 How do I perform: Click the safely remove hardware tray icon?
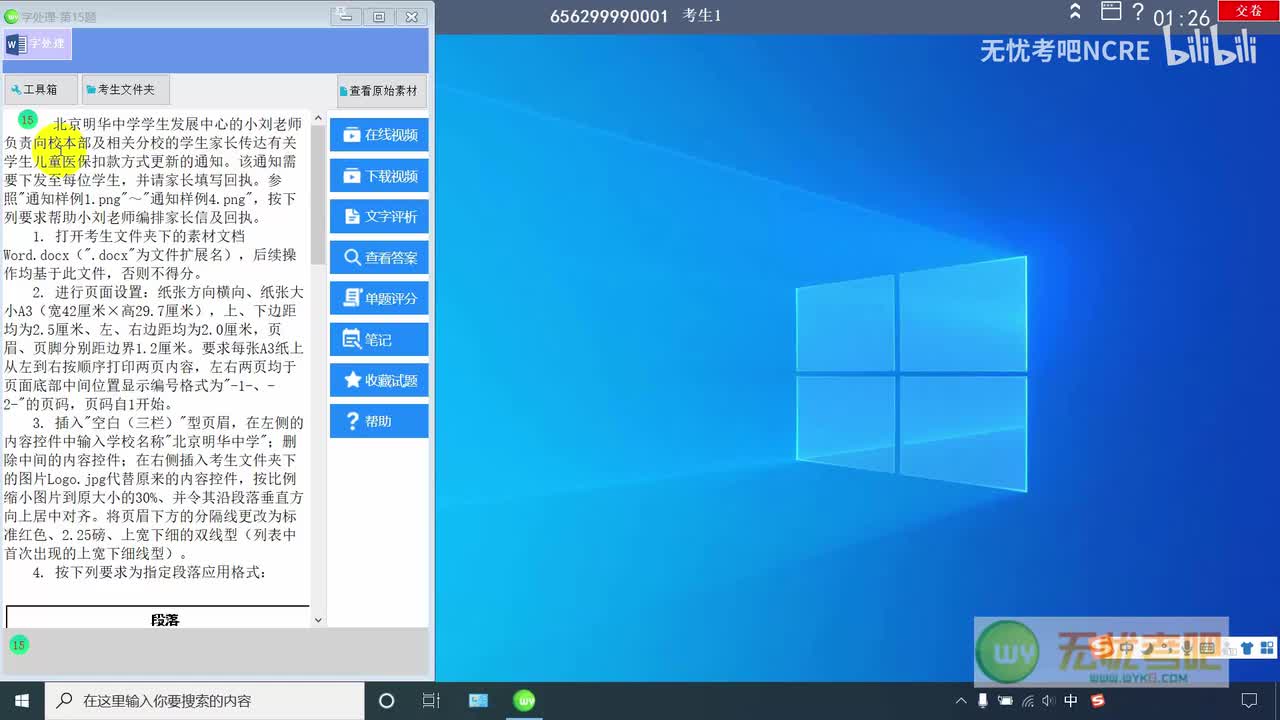983,701
